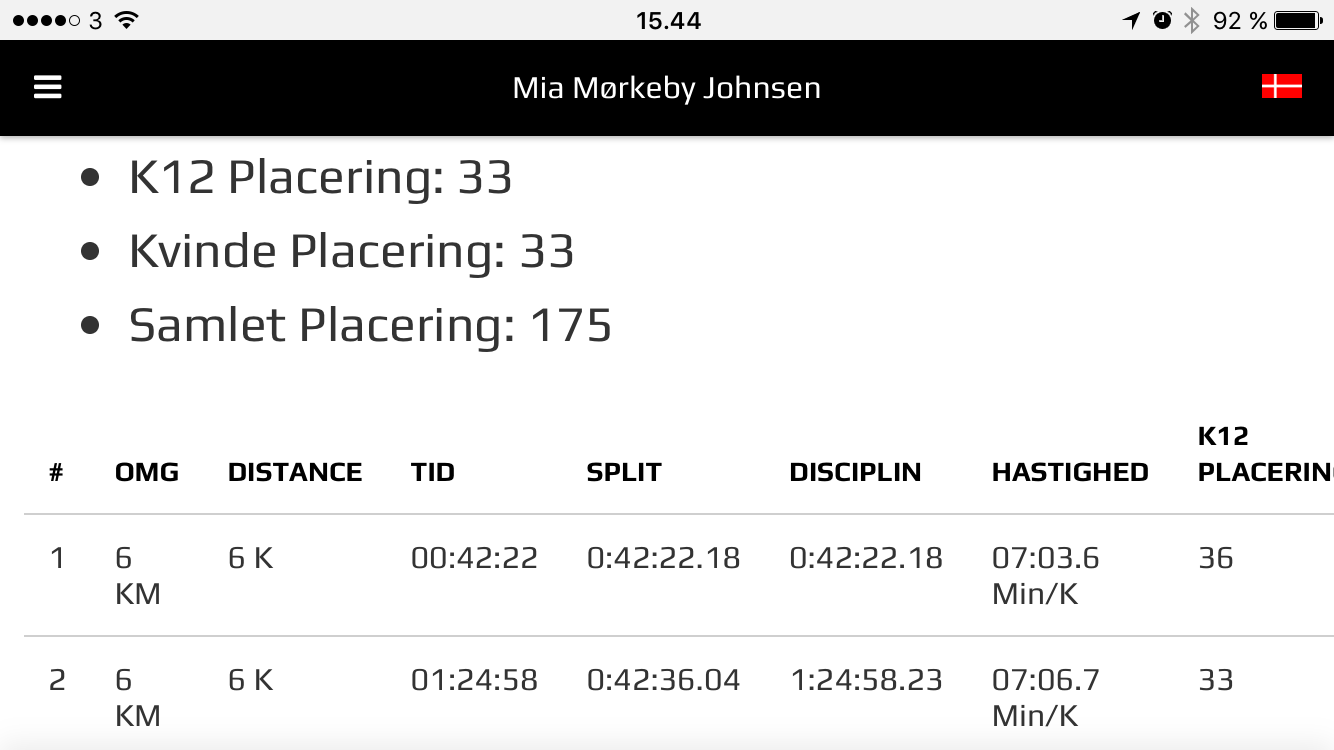Tap lap 2 split 0:42:36.04
Image resolution: width=1334 pixels, height=750 pixels.
[663, 680]
